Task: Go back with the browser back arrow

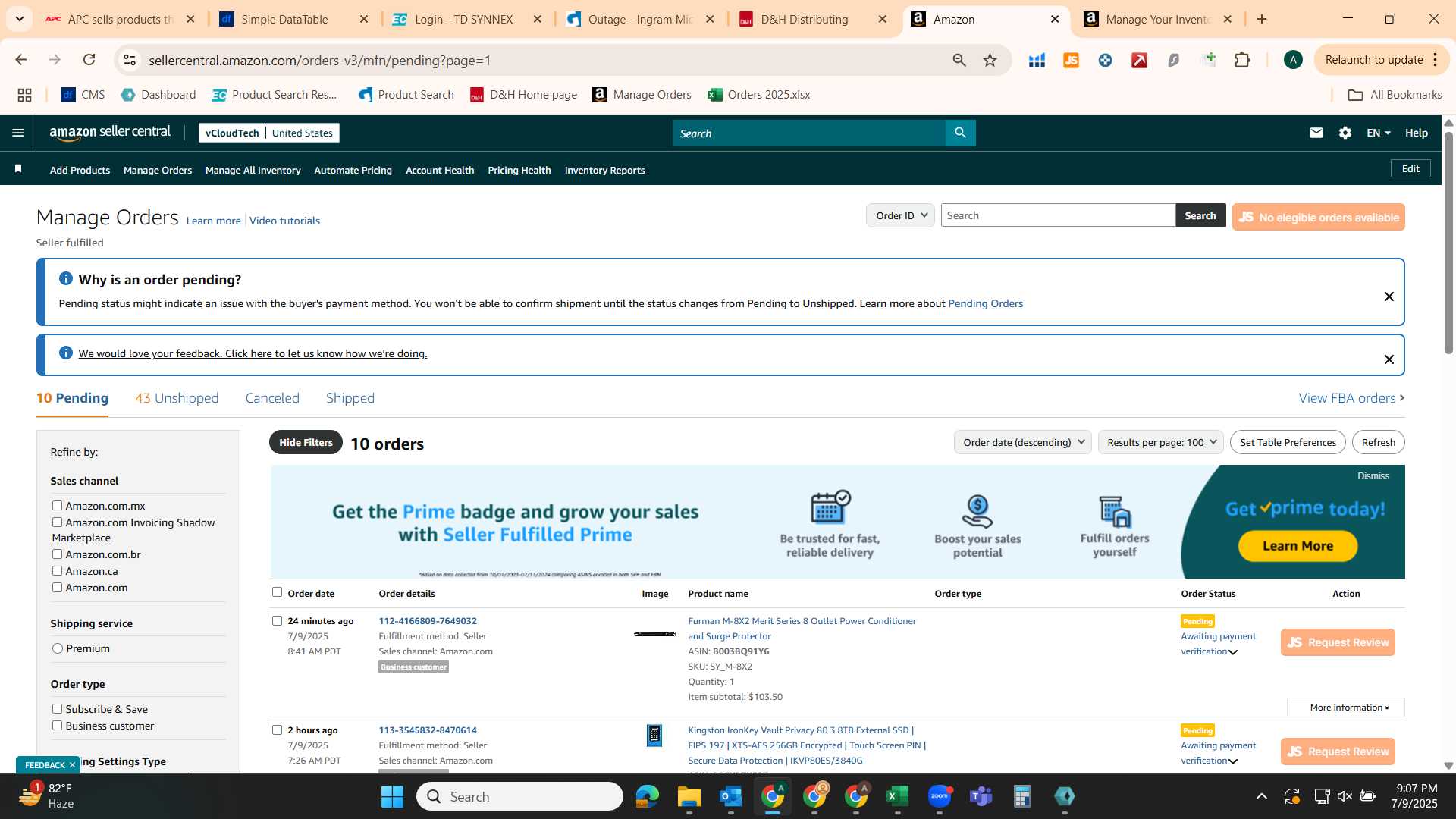Action: click(x=21, y=60)
